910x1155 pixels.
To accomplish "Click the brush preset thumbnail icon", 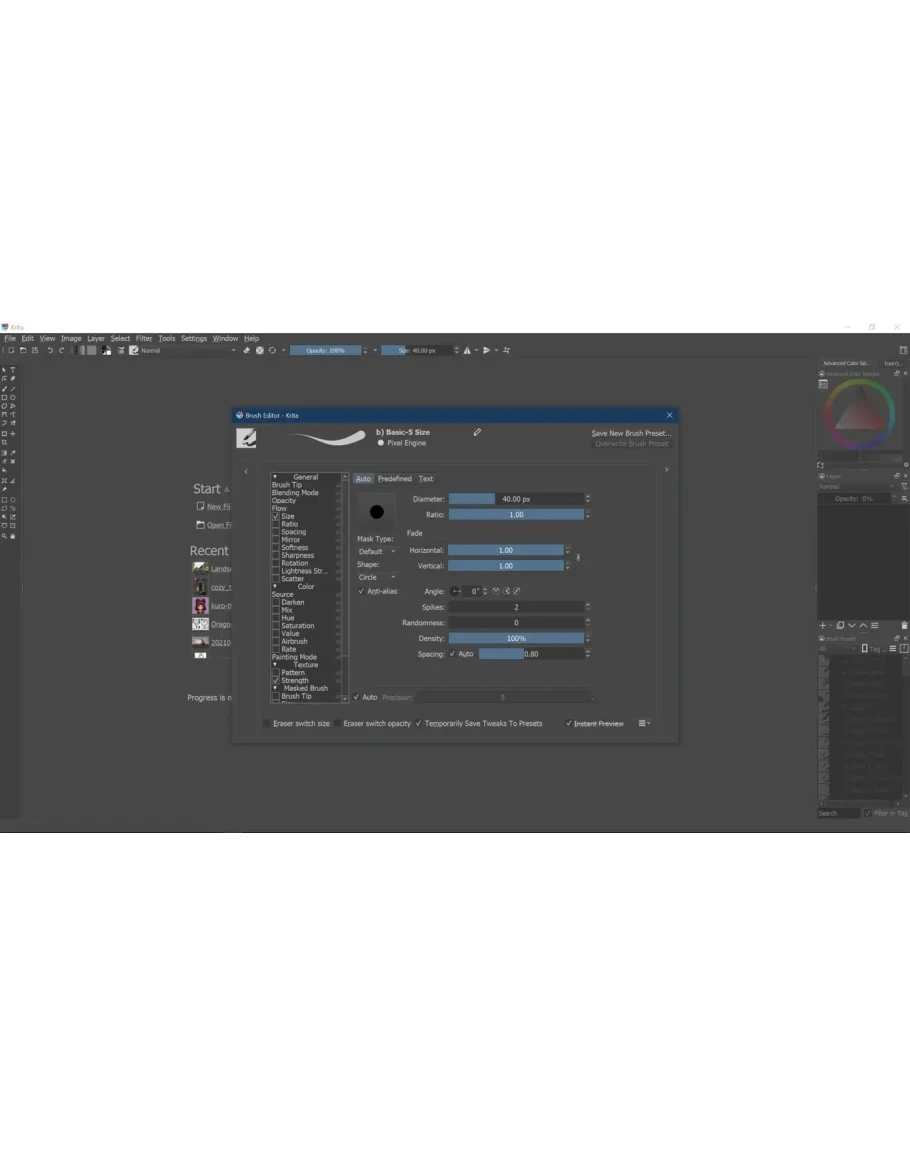I will coord(246,438).
